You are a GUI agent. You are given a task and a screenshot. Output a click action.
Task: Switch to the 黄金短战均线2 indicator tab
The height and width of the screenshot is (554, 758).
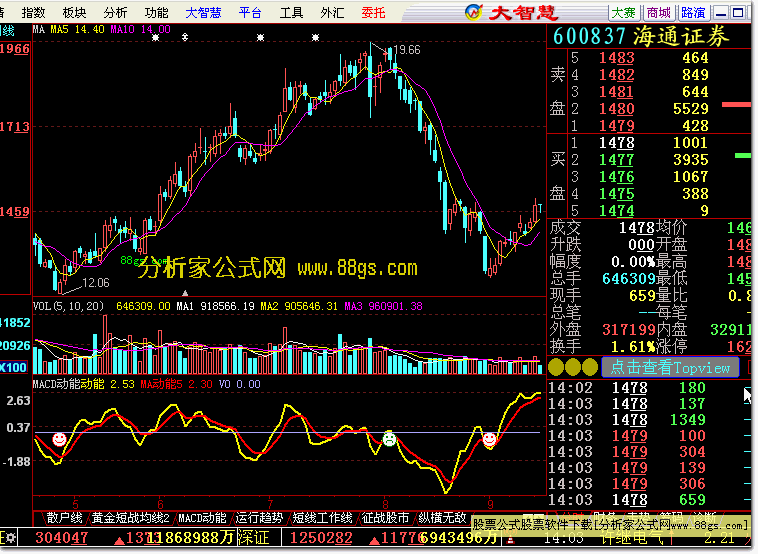[131, 518]
